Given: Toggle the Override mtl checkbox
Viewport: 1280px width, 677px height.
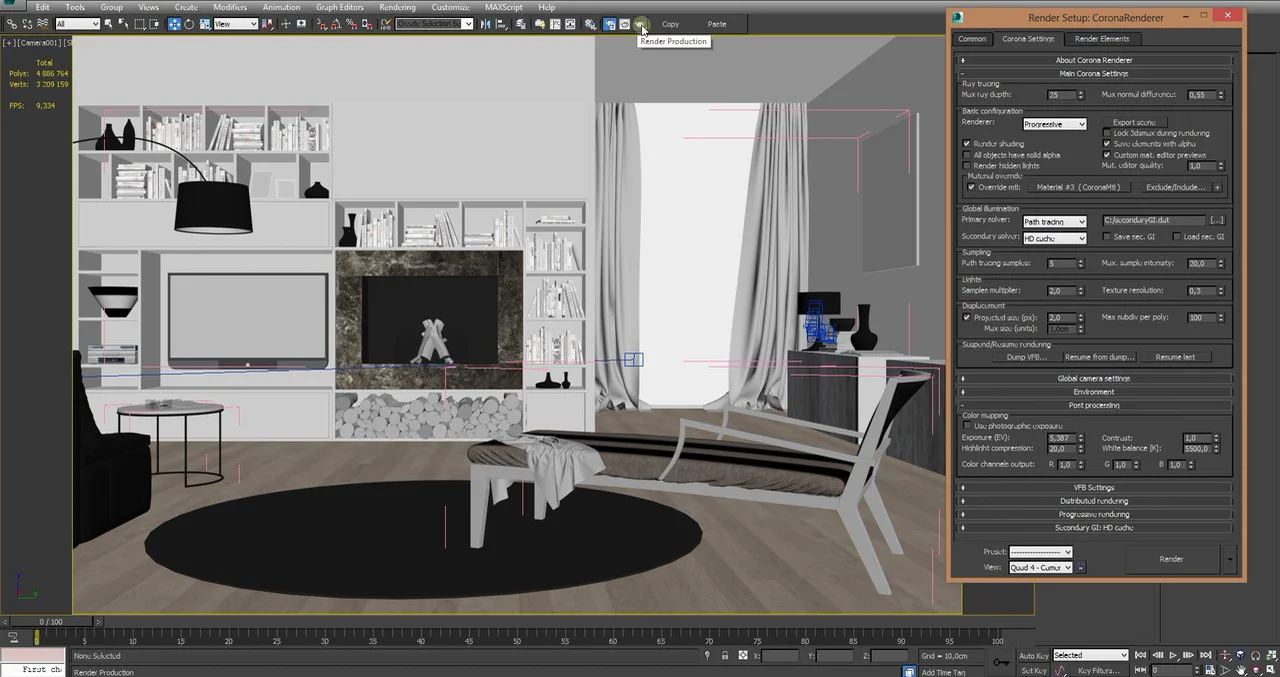Looking at the screenshot, I should 972,187.
